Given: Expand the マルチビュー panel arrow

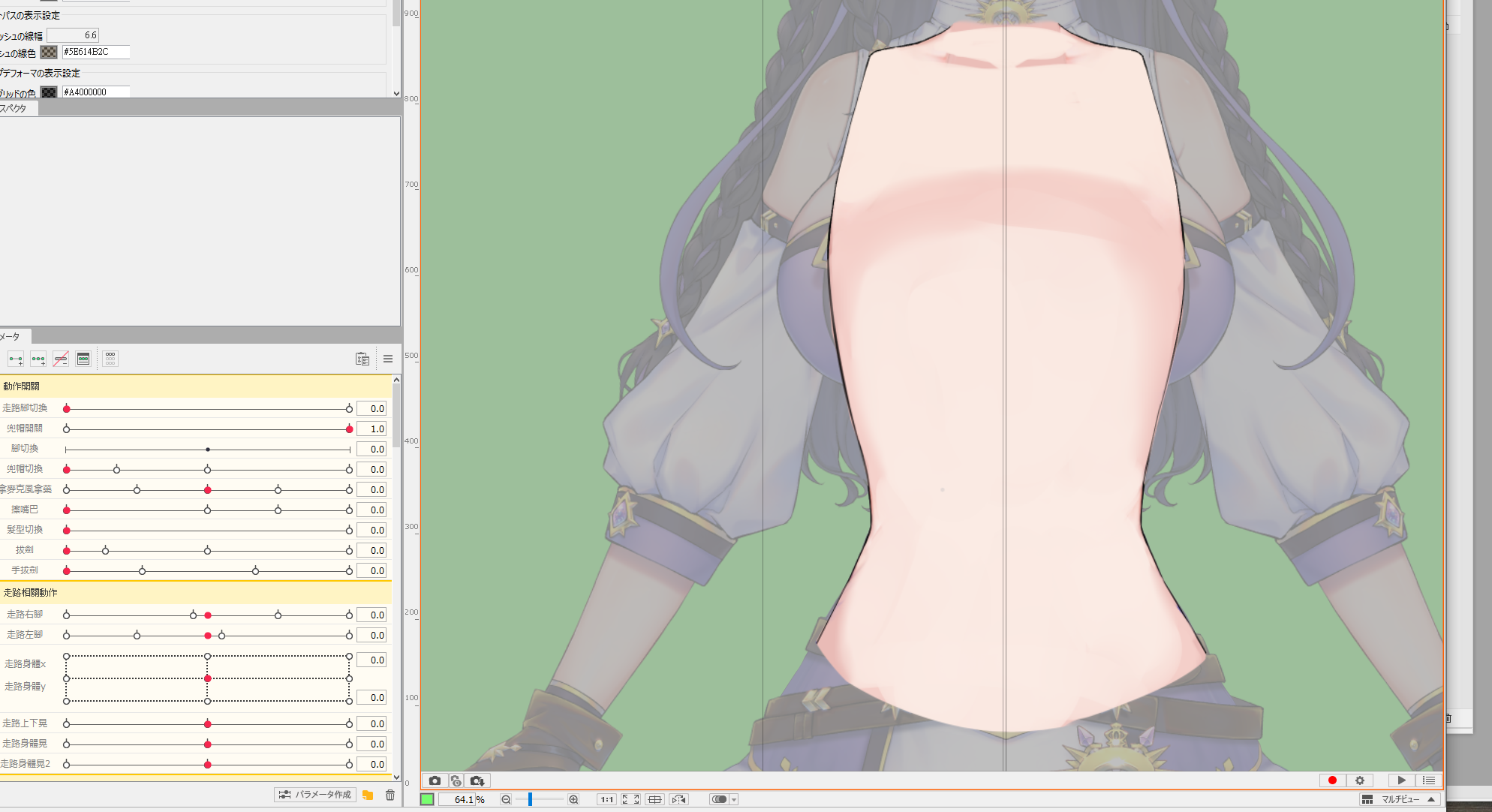Looking at the screenshot, I should [x=1431, y=799].
